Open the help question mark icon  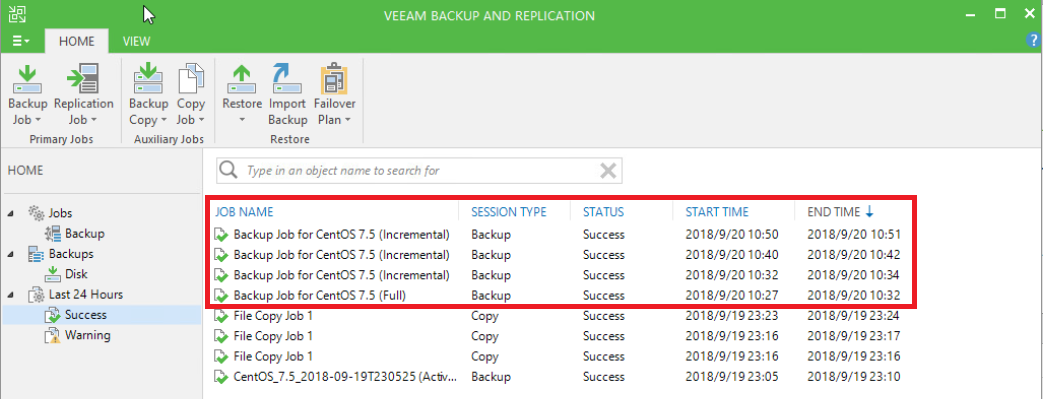pos(1034,41)
